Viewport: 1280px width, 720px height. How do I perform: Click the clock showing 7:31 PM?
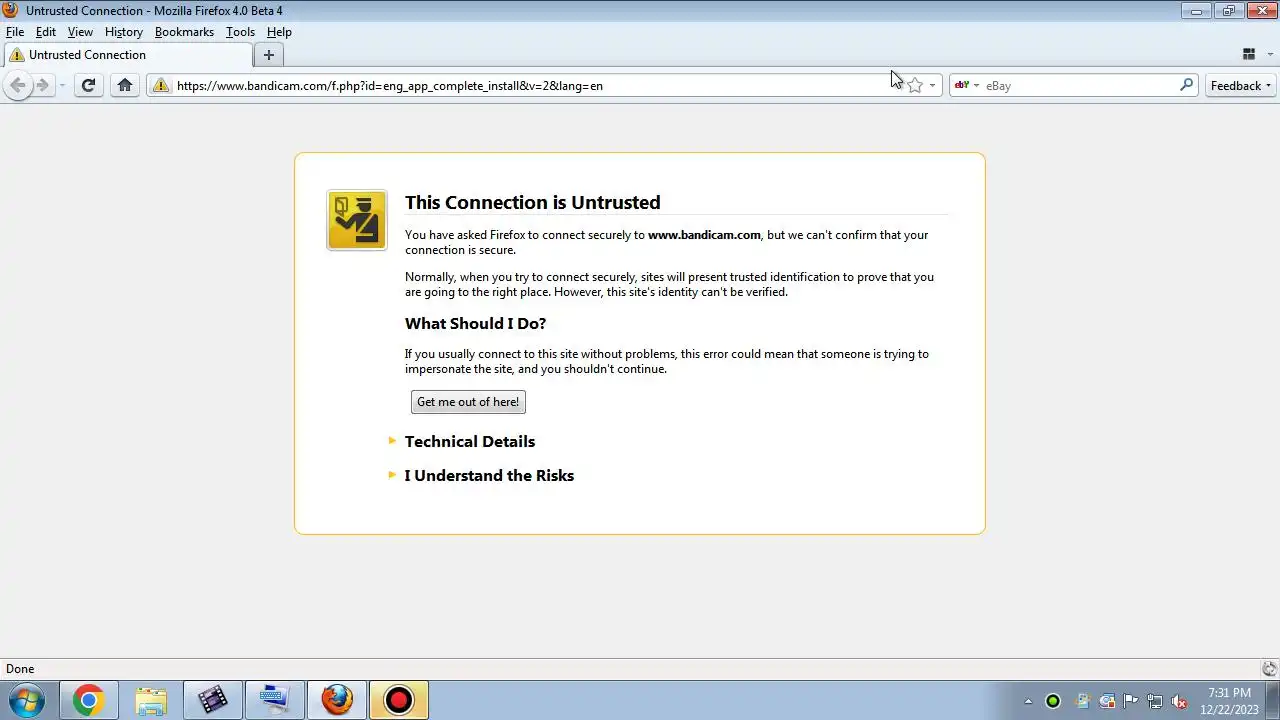click(x=1229, y=693)
